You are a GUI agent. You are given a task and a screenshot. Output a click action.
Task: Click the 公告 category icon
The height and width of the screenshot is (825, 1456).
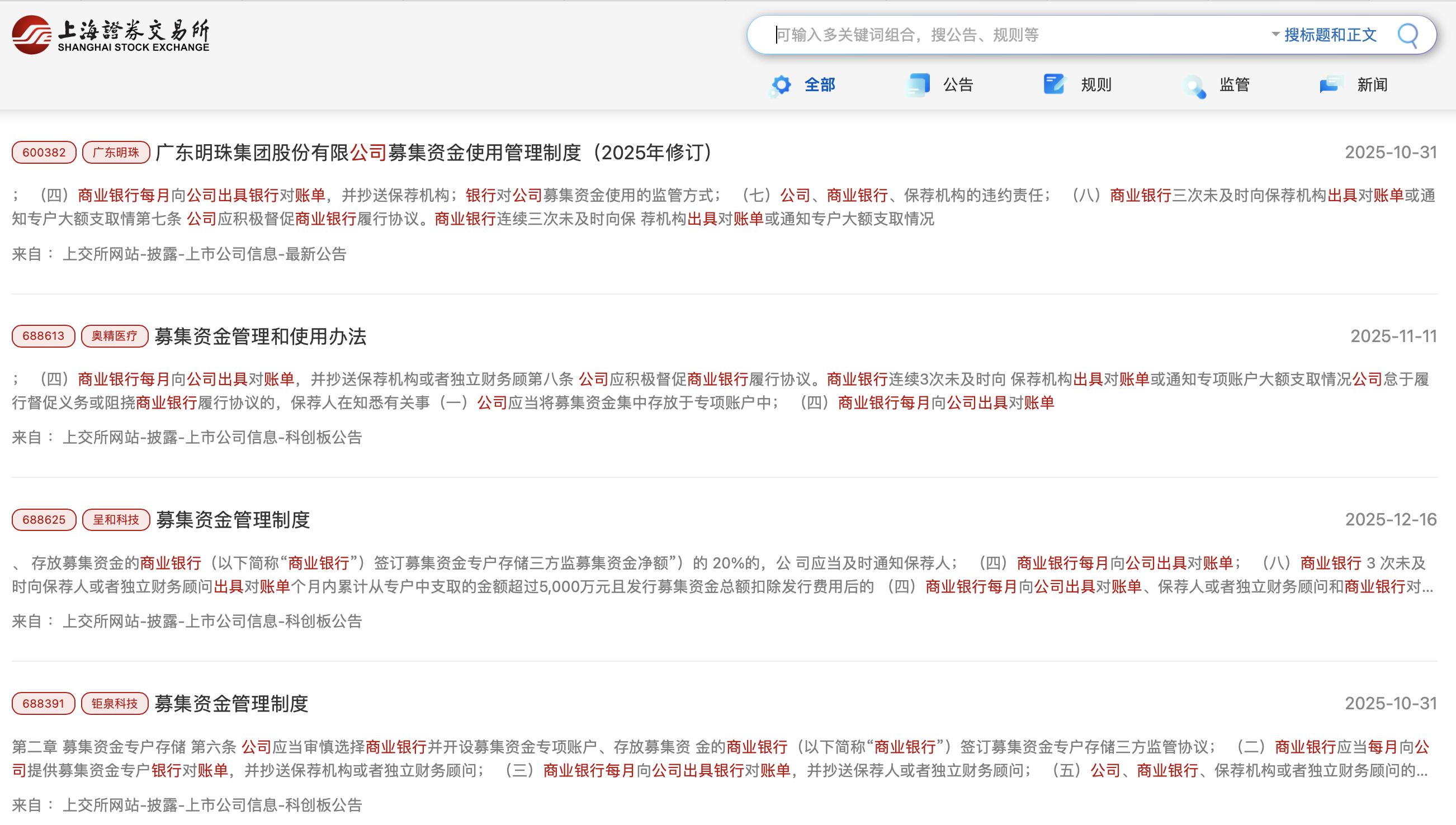click(x=918, y=85)
